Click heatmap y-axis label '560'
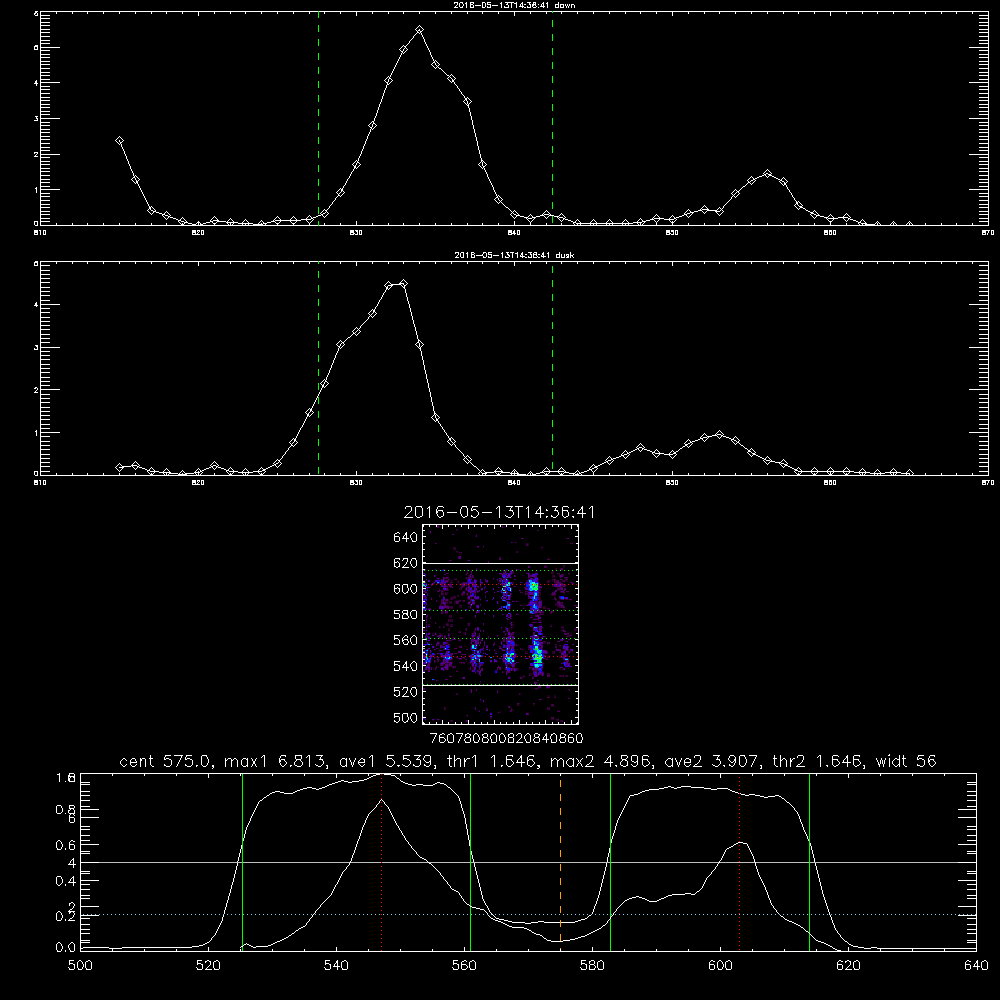The image size is (1000, 1000). pos(405,640)
